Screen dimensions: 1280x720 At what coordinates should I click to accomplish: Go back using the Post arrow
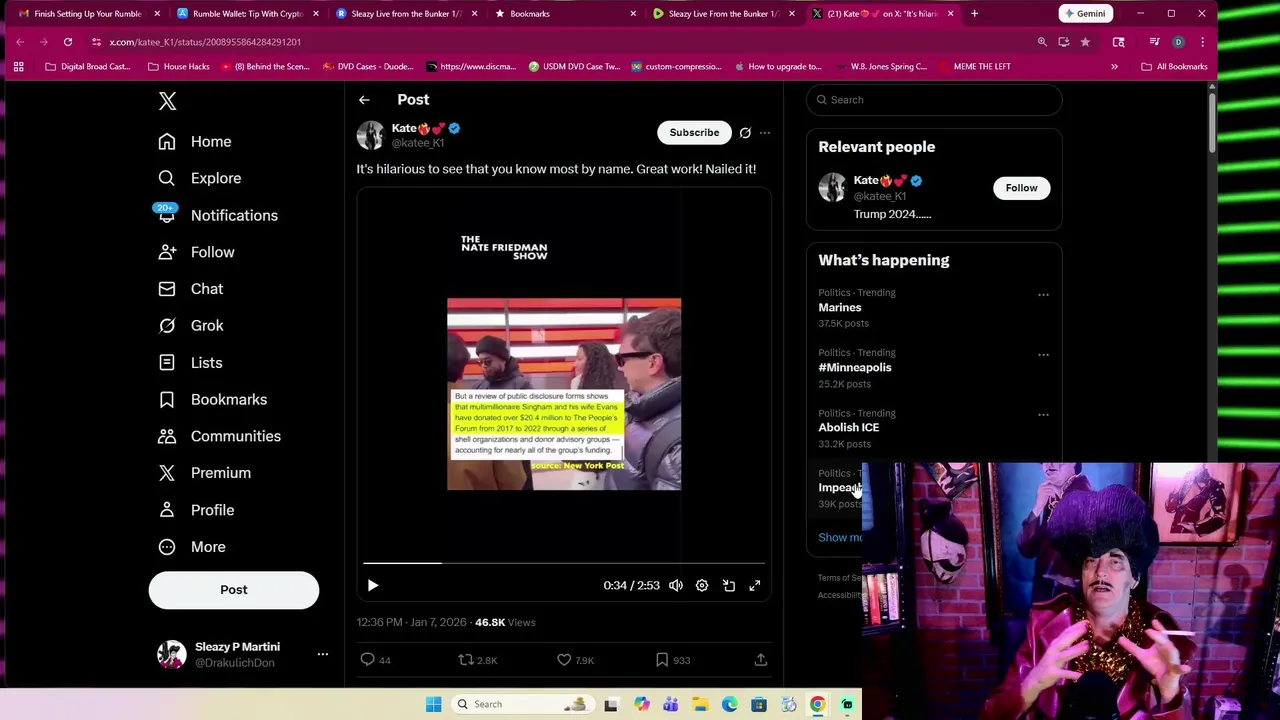[x=364, y=100]
